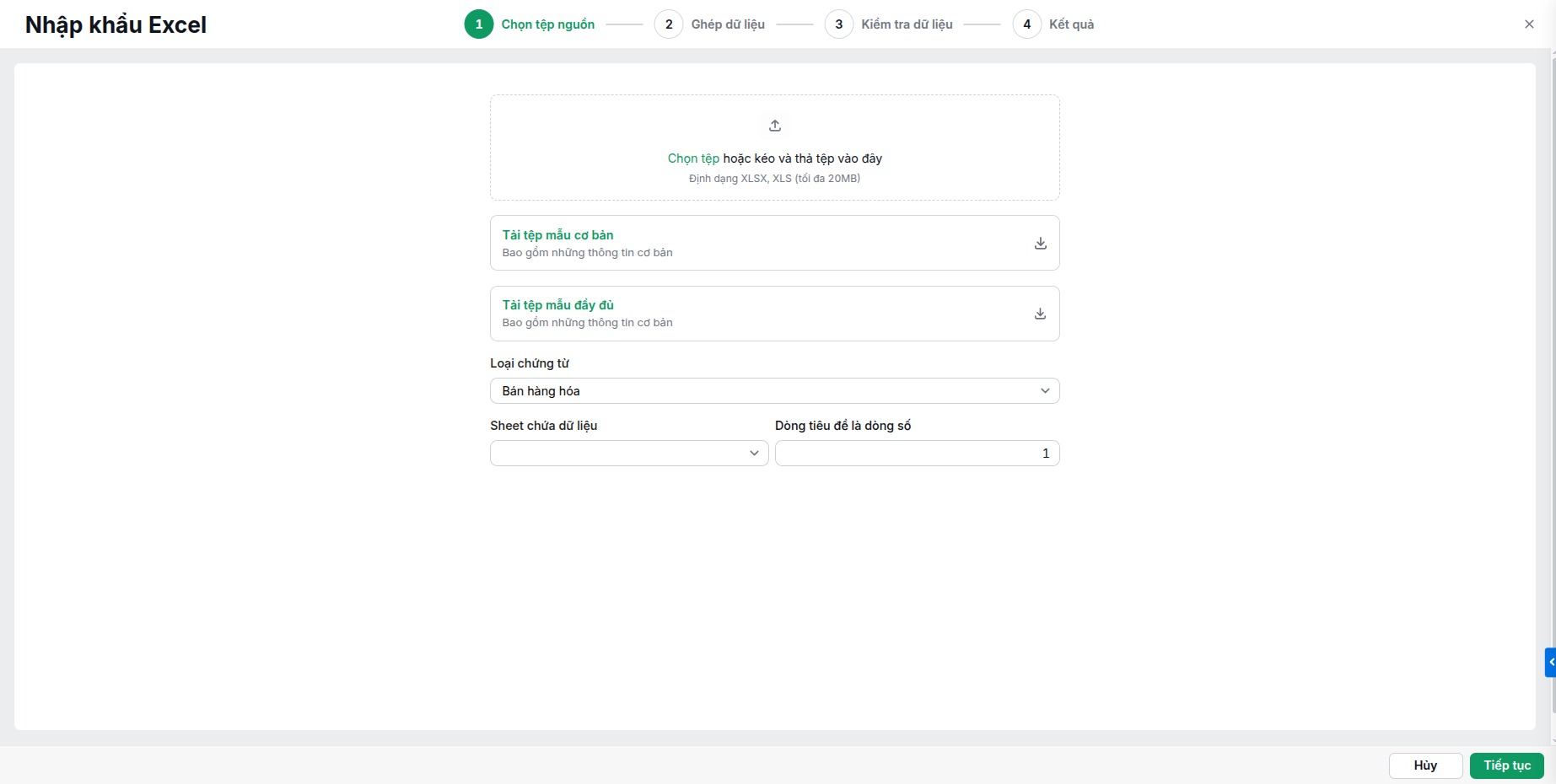Viewport: 1556px width, 784px height.
Task: Click the upload arrow icon in drop zone
Action: click(x=775, y=126)
